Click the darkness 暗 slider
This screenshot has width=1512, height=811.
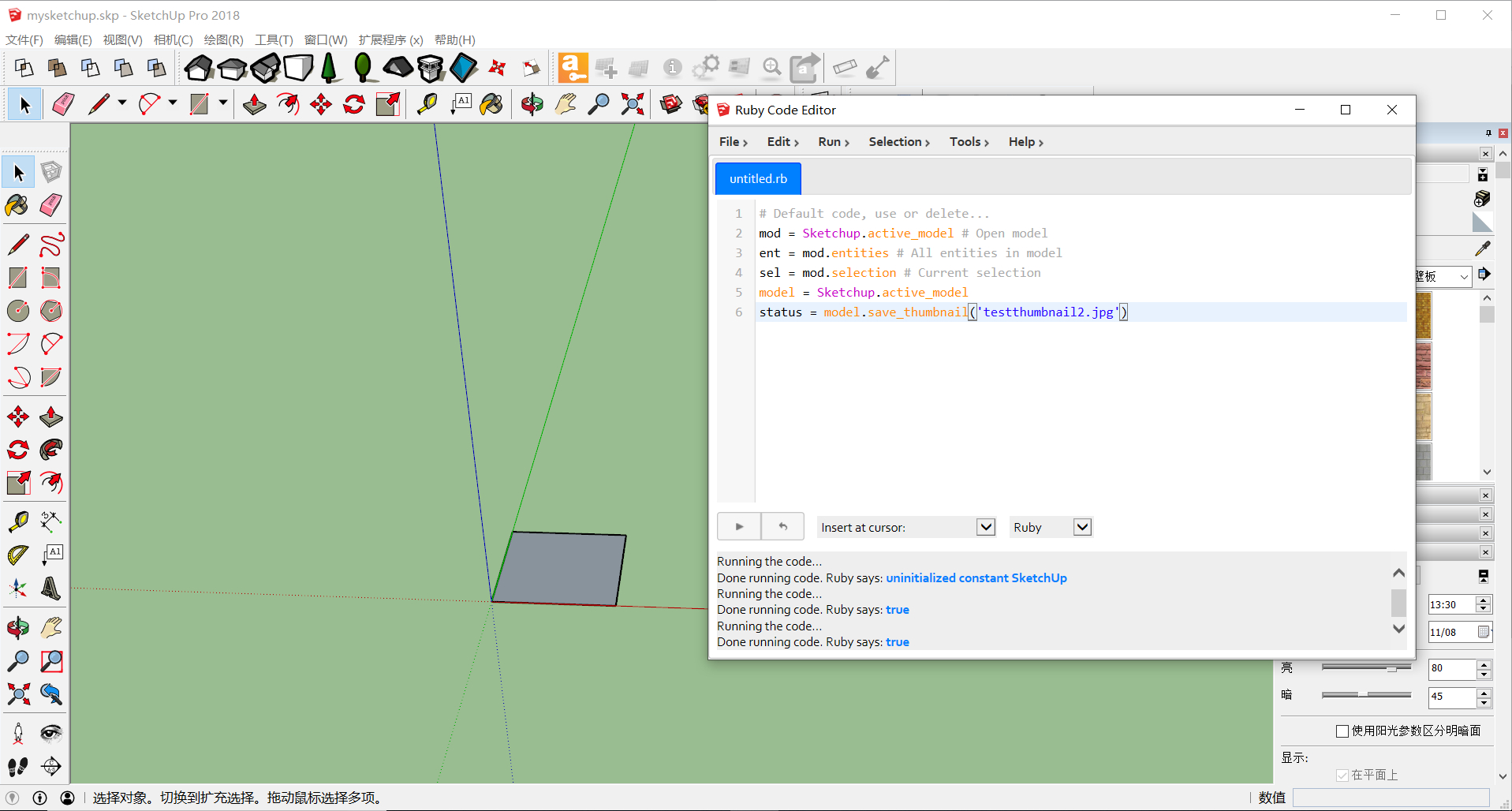point(1366,695)
